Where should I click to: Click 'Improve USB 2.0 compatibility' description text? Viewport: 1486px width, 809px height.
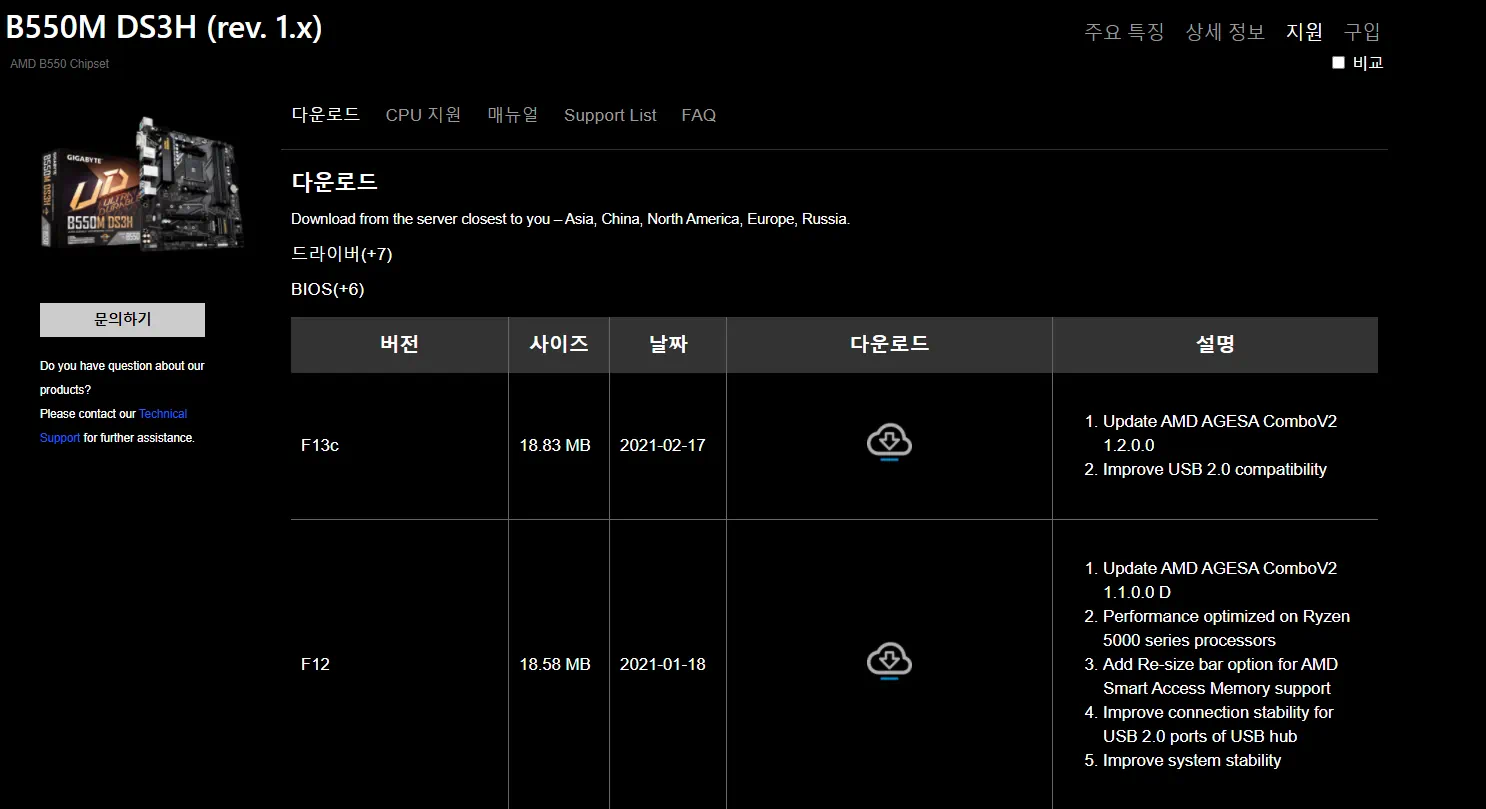[1214, 469]
